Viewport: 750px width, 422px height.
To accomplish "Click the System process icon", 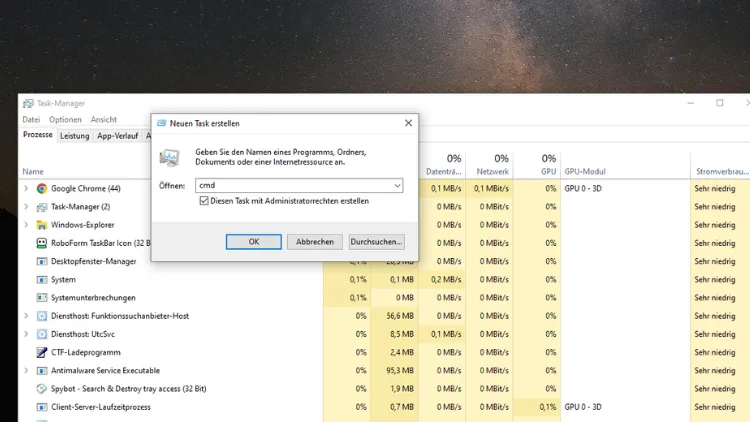I will pos(42,279).
